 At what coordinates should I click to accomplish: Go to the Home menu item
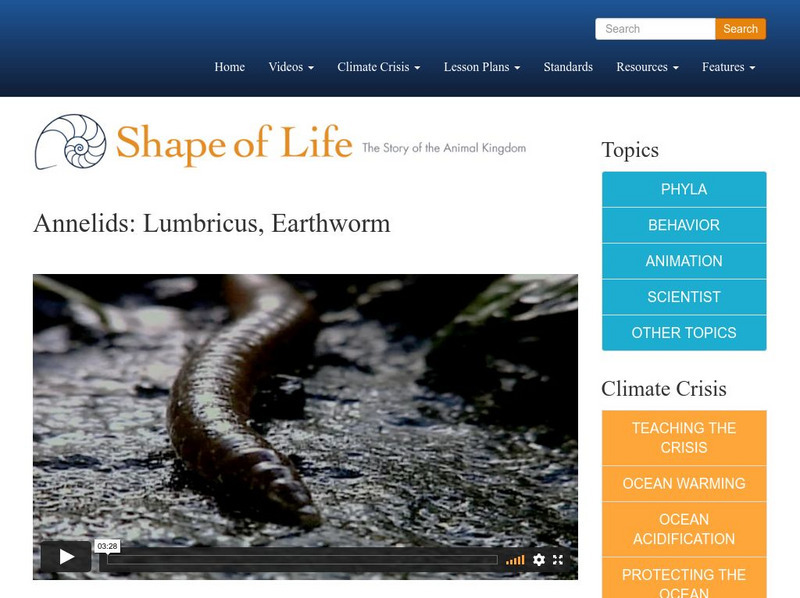tap(229, 67)
